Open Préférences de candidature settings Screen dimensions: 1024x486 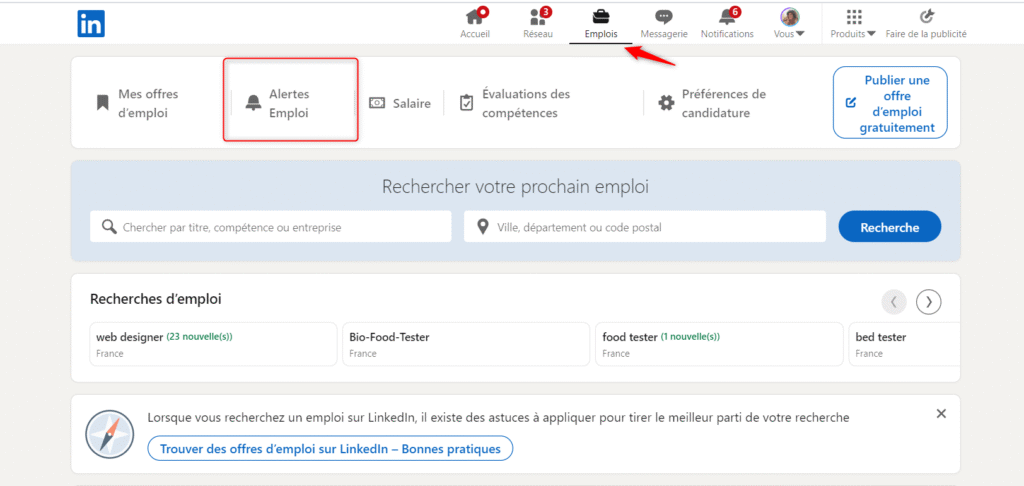pyautogui.click(x=712, y=103)
